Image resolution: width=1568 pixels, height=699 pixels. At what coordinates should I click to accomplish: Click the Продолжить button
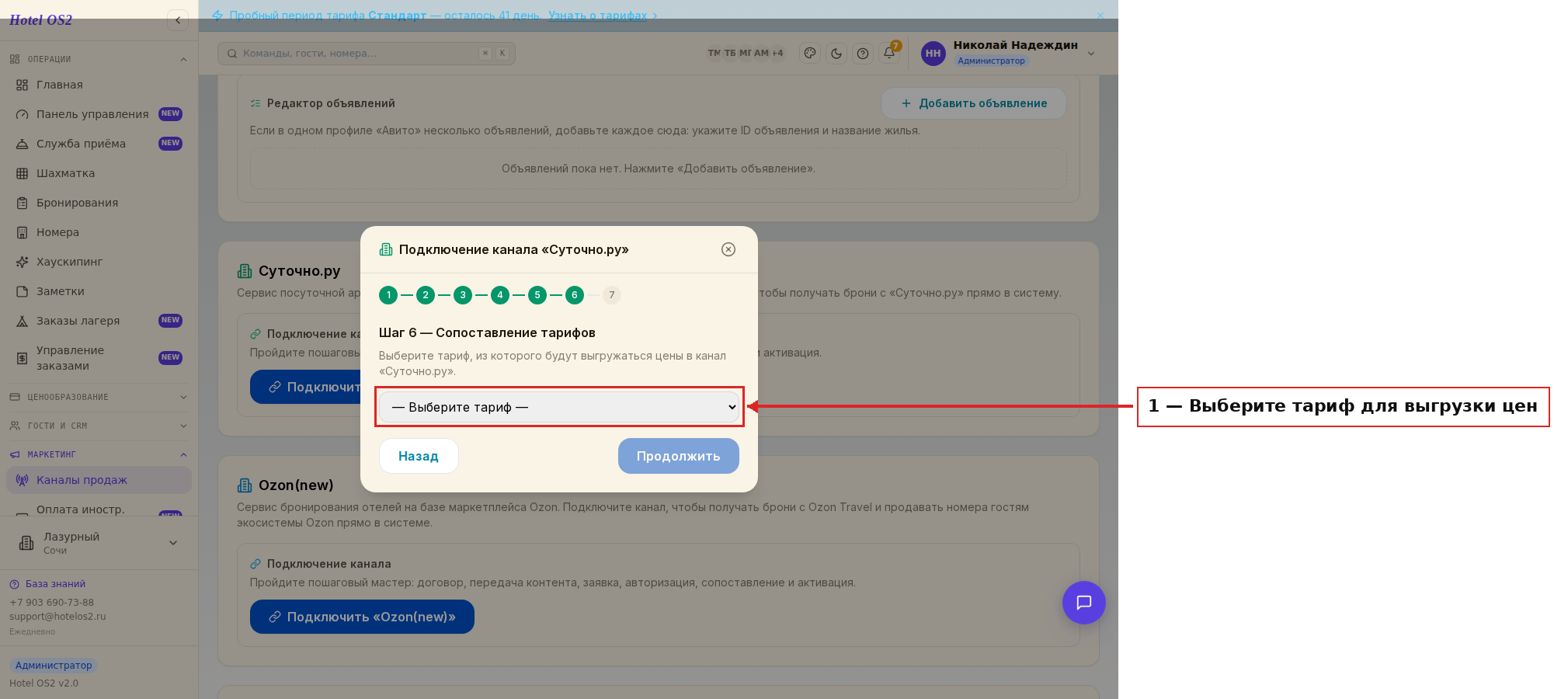pos(679,456)
